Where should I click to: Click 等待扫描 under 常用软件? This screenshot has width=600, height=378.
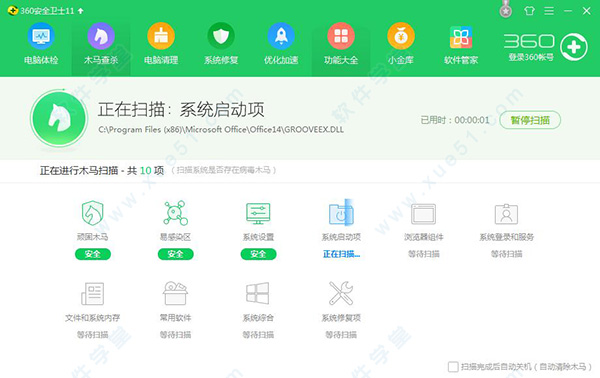click(175, 335)
